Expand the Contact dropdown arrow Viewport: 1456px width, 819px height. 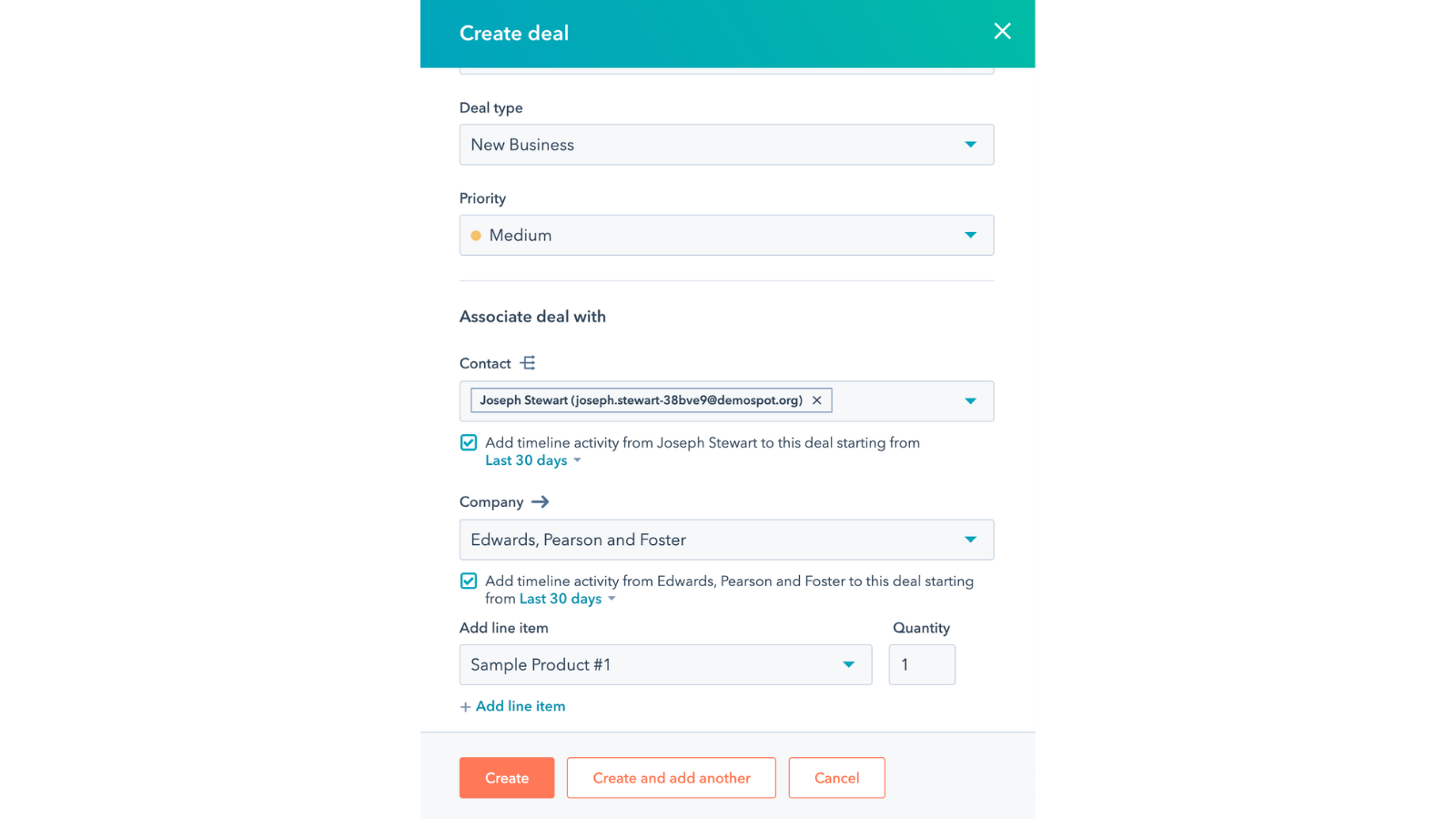[970, 401]
